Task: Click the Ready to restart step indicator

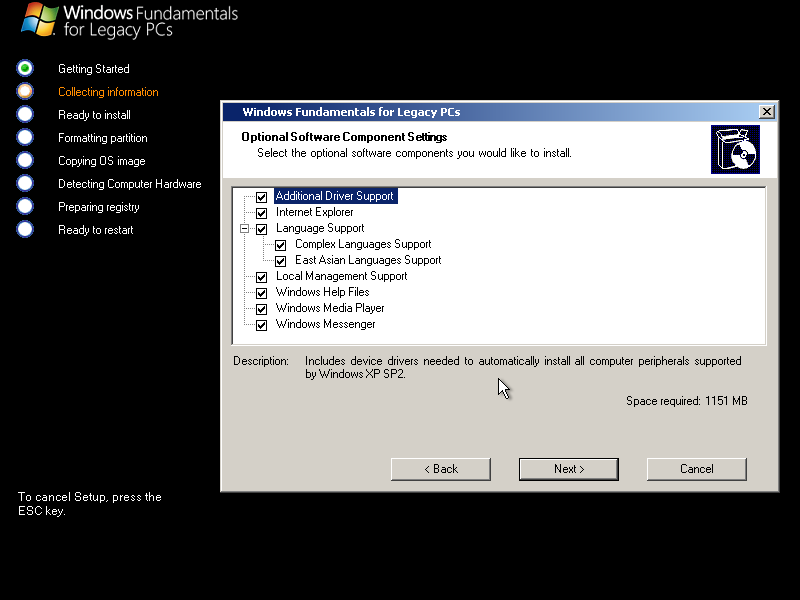Action: [25, 229]
